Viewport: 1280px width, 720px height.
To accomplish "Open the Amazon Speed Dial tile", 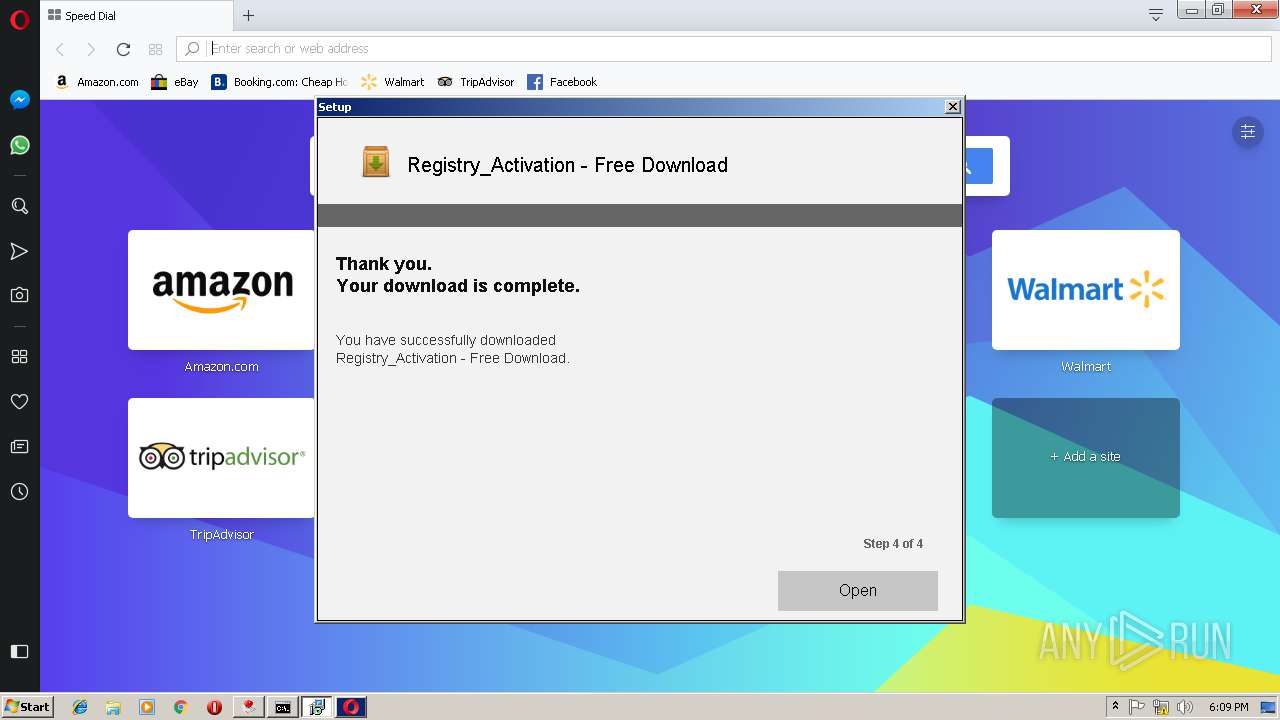I will click(x=221, y=290).
